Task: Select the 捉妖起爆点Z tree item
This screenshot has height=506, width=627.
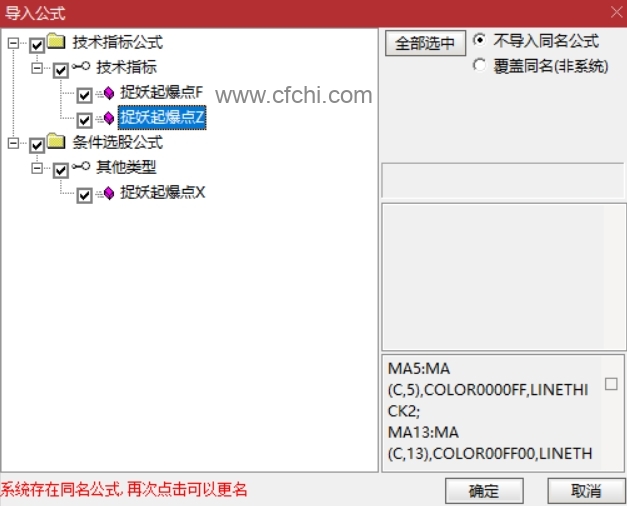Action: (x=162, y=118)
